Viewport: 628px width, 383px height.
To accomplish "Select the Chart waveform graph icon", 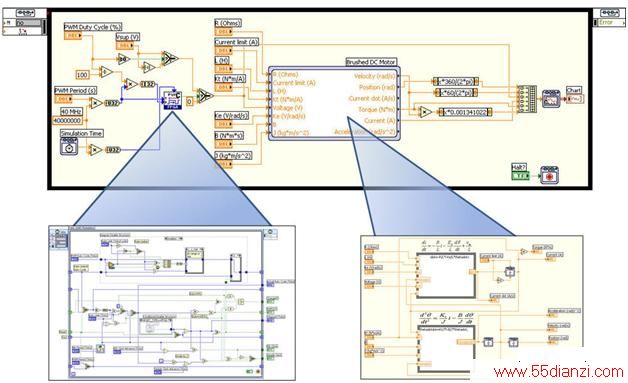I will [x=552, y=99].
